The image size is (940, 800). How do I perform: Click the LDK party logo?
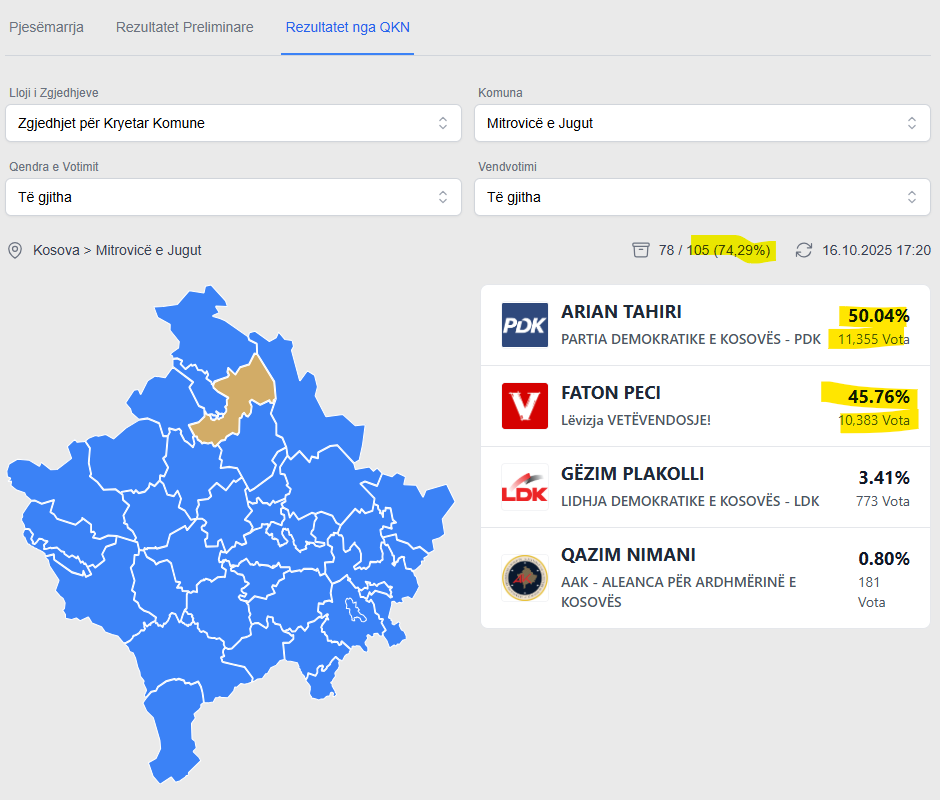tap(525, 487)
